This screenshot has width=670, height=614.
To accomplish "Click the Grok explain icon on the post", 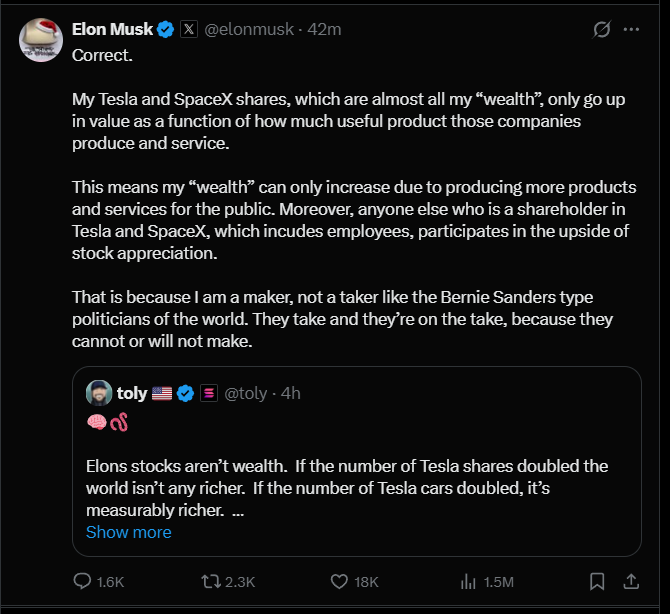I will click(602, 30).
